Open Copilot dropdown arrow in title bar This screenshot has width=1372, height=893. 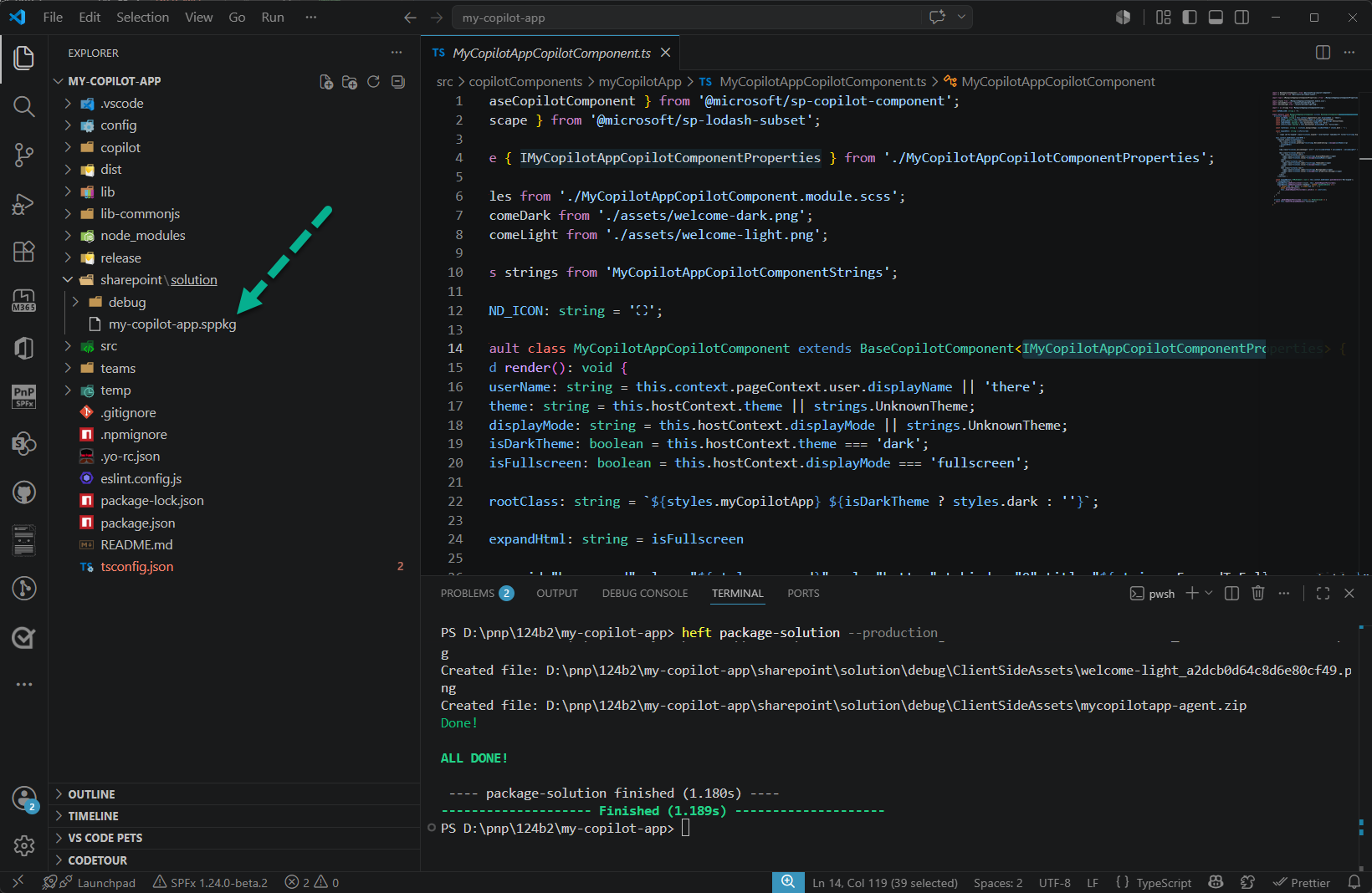coord(961,17)
